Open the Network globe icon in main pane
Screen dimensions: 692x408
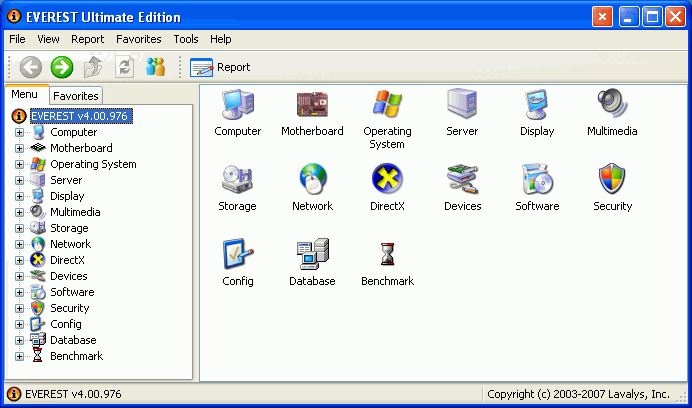[x=312, y=179]
